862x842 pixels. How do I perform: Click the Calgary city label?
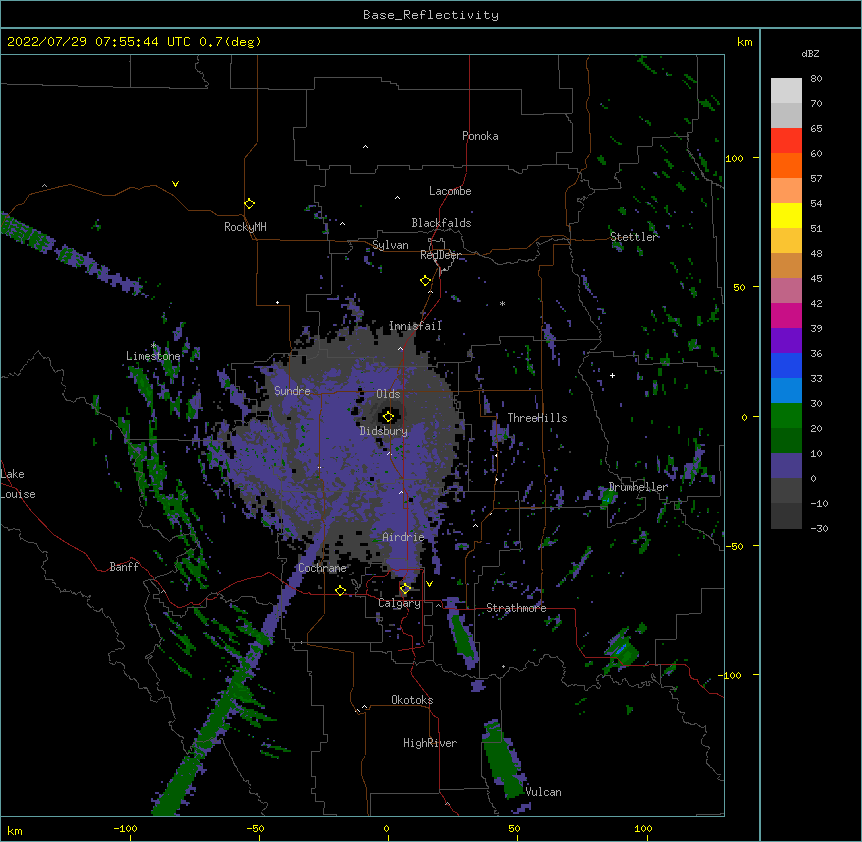pos(399,603)
